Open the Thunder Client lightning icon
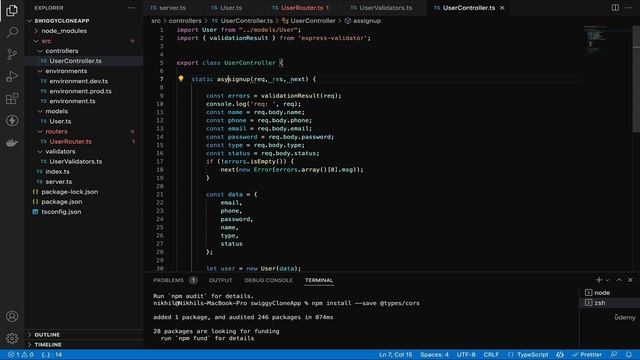The image size is (640, 360). pyautogui.click(x=12, y=120)
